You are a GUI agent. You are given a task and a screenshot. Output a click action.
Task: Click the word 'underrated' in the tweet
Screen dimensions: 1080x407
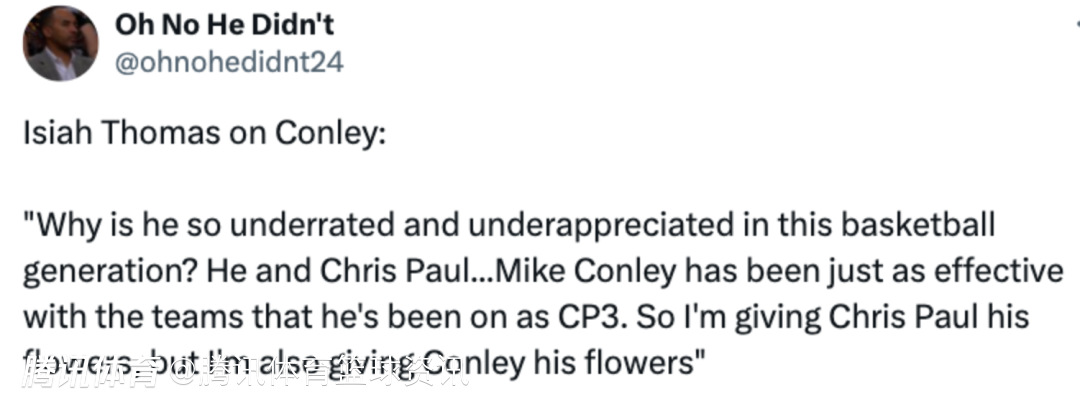[x=313, y=225]
